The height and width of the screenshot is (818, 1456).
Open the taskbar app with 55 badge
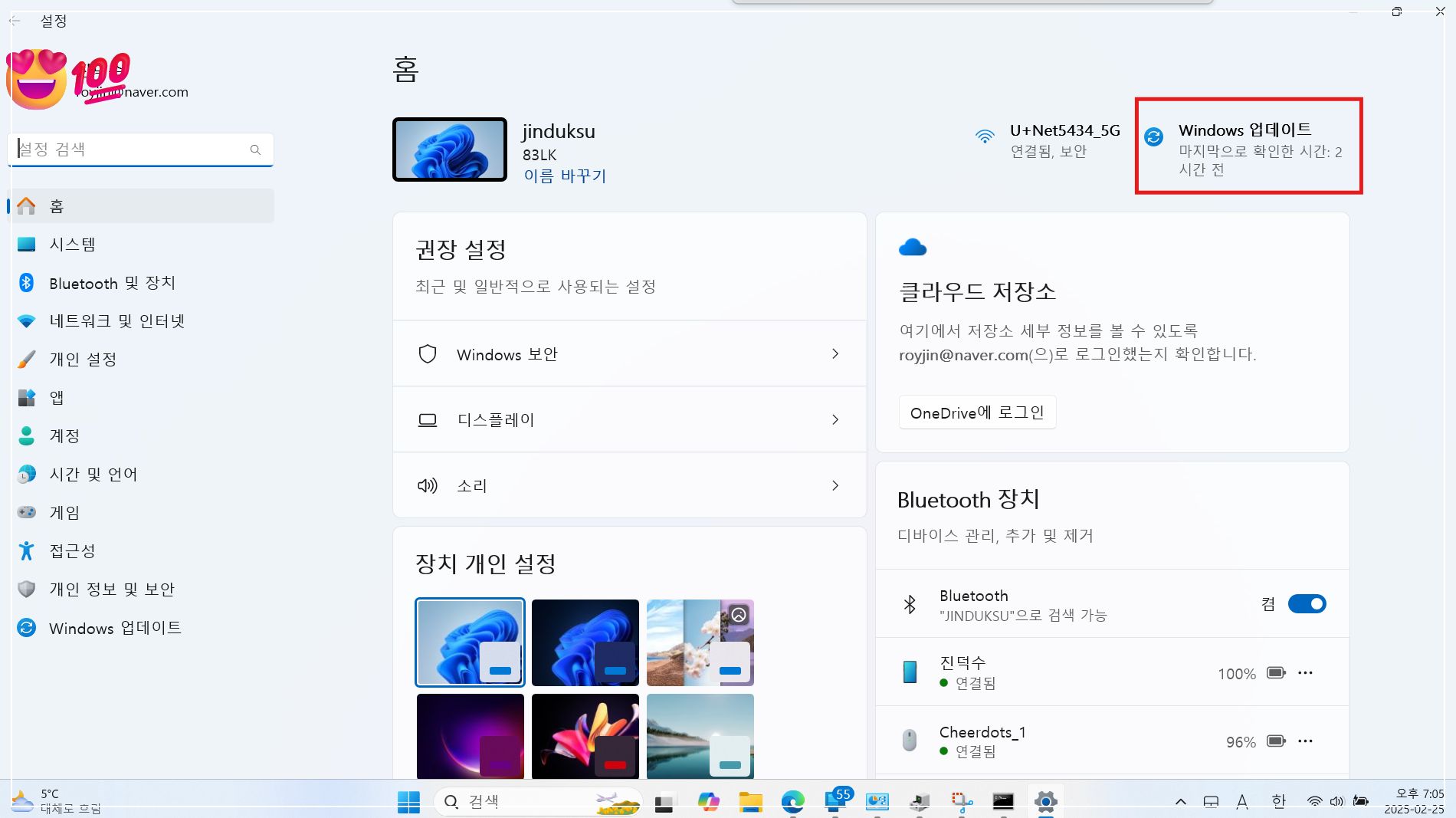coord(837,800)
